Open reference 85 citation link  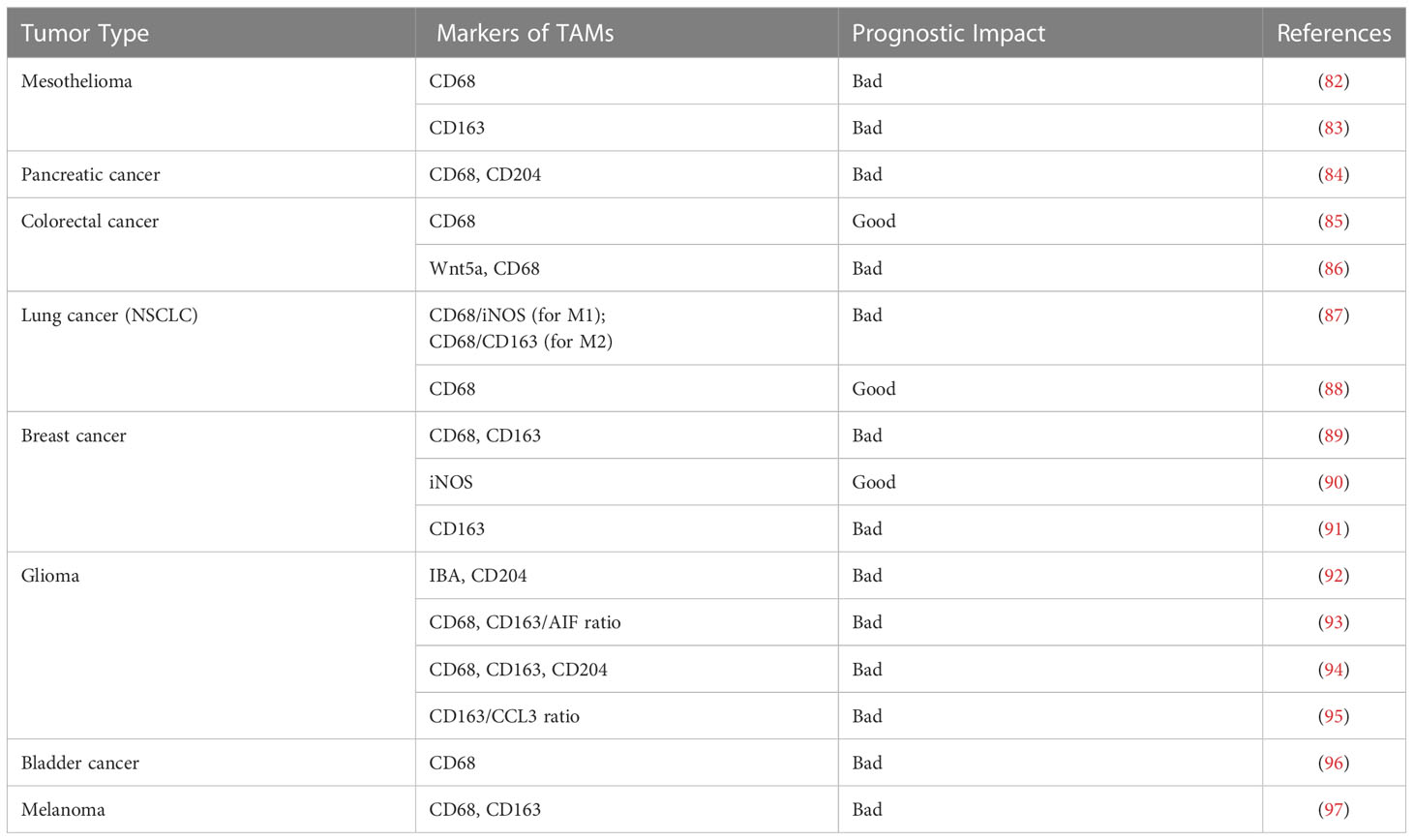[x=1334, y=222]
